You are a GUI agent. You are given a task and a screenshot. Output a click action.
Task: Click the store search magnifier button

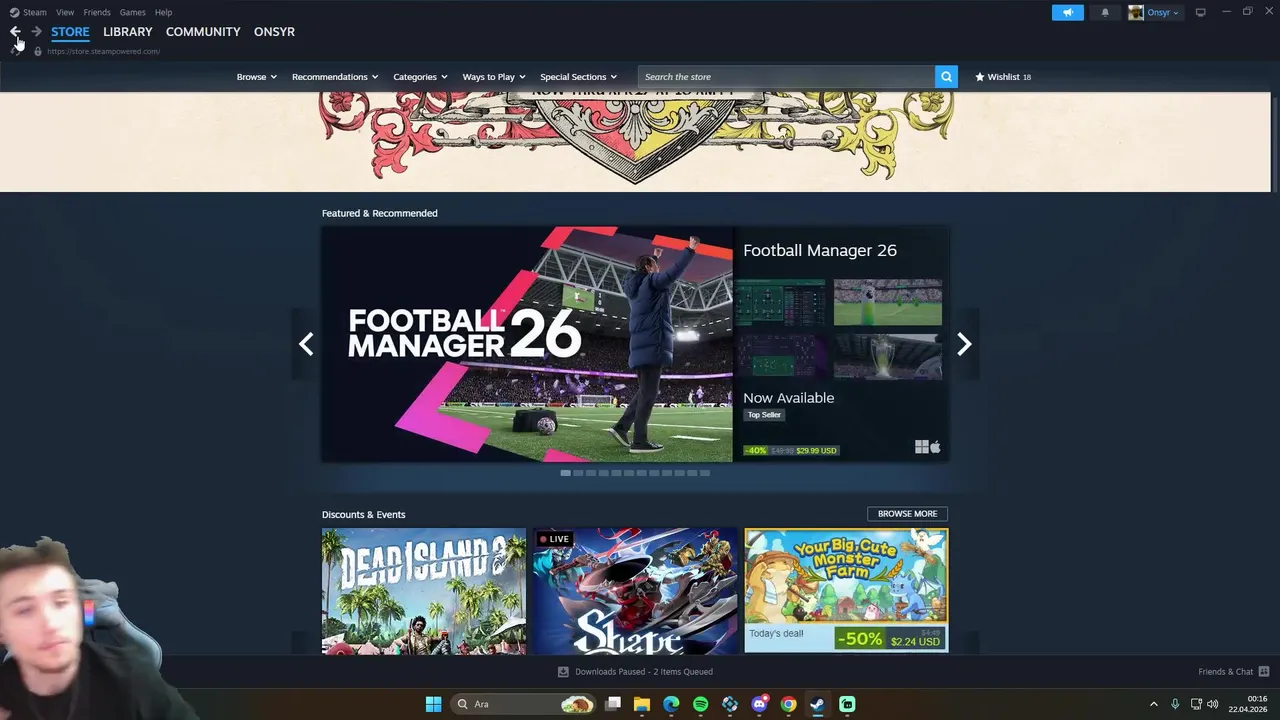[946, 77]
